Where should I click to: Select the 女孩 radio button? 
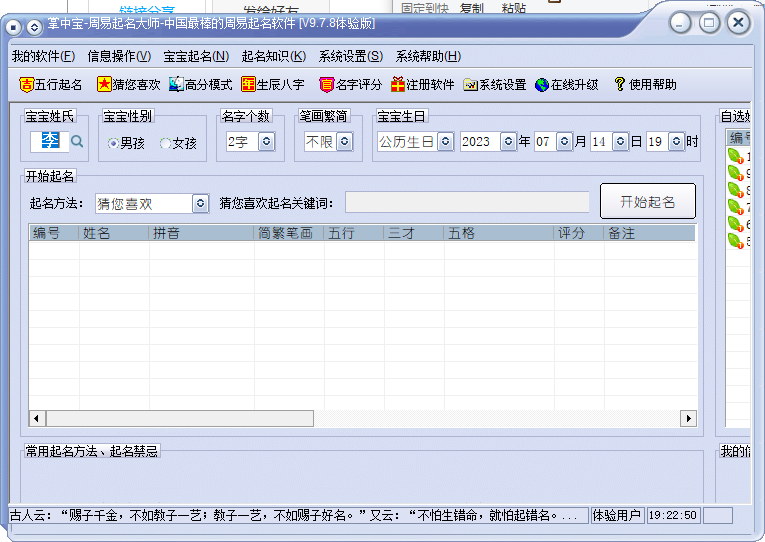tap(165, 143)
